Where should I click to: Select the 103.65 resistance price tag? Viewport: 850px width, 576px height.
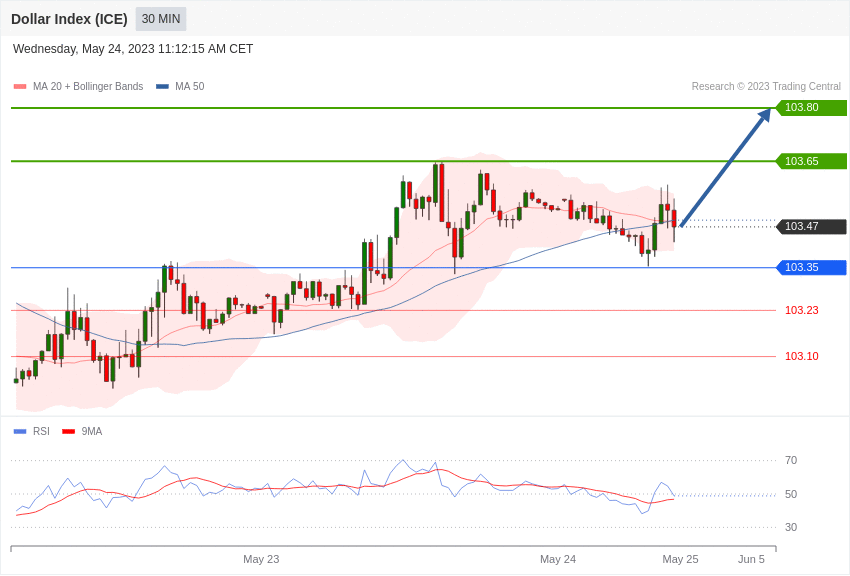click(811, 161)
